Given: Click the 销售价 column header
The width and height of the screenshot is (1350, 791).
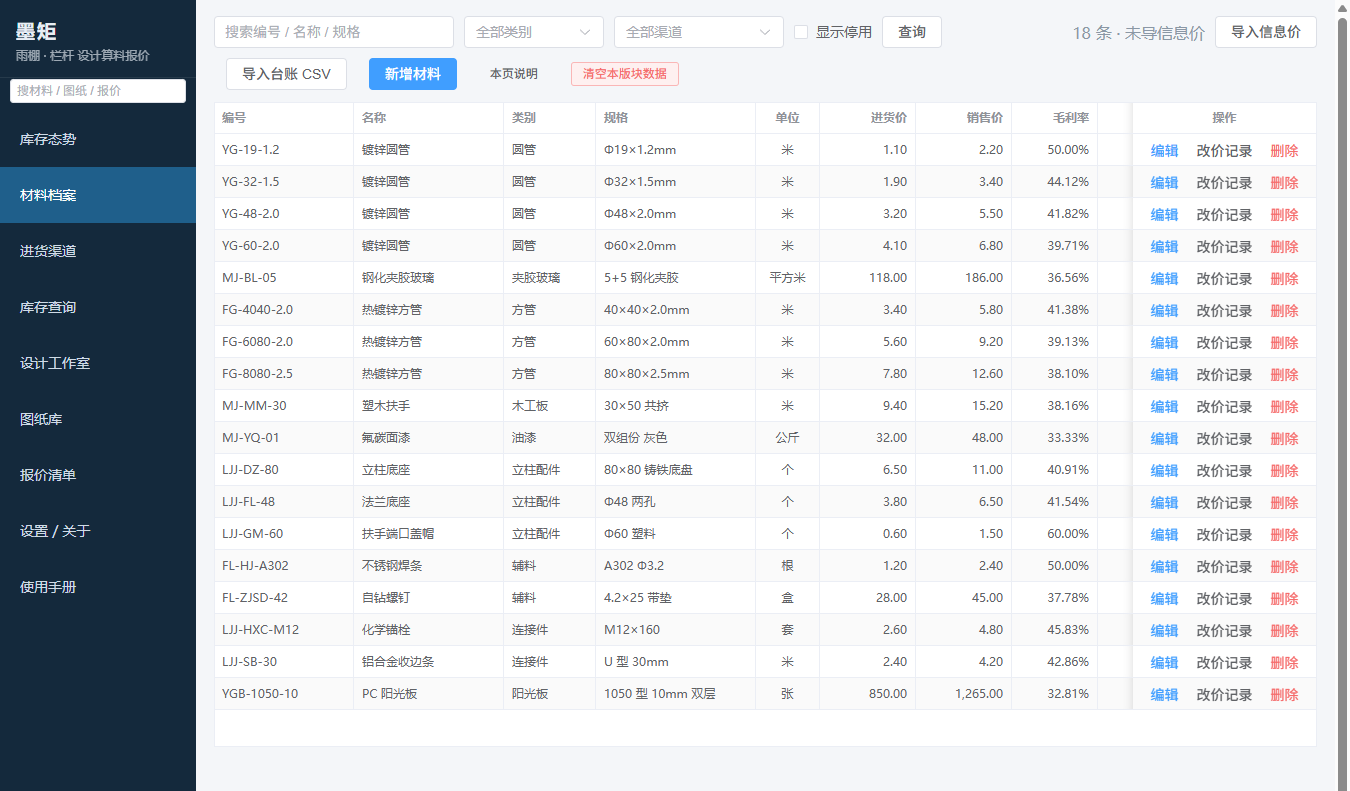Looking at the screenshot, I should [x=964, y=118].
